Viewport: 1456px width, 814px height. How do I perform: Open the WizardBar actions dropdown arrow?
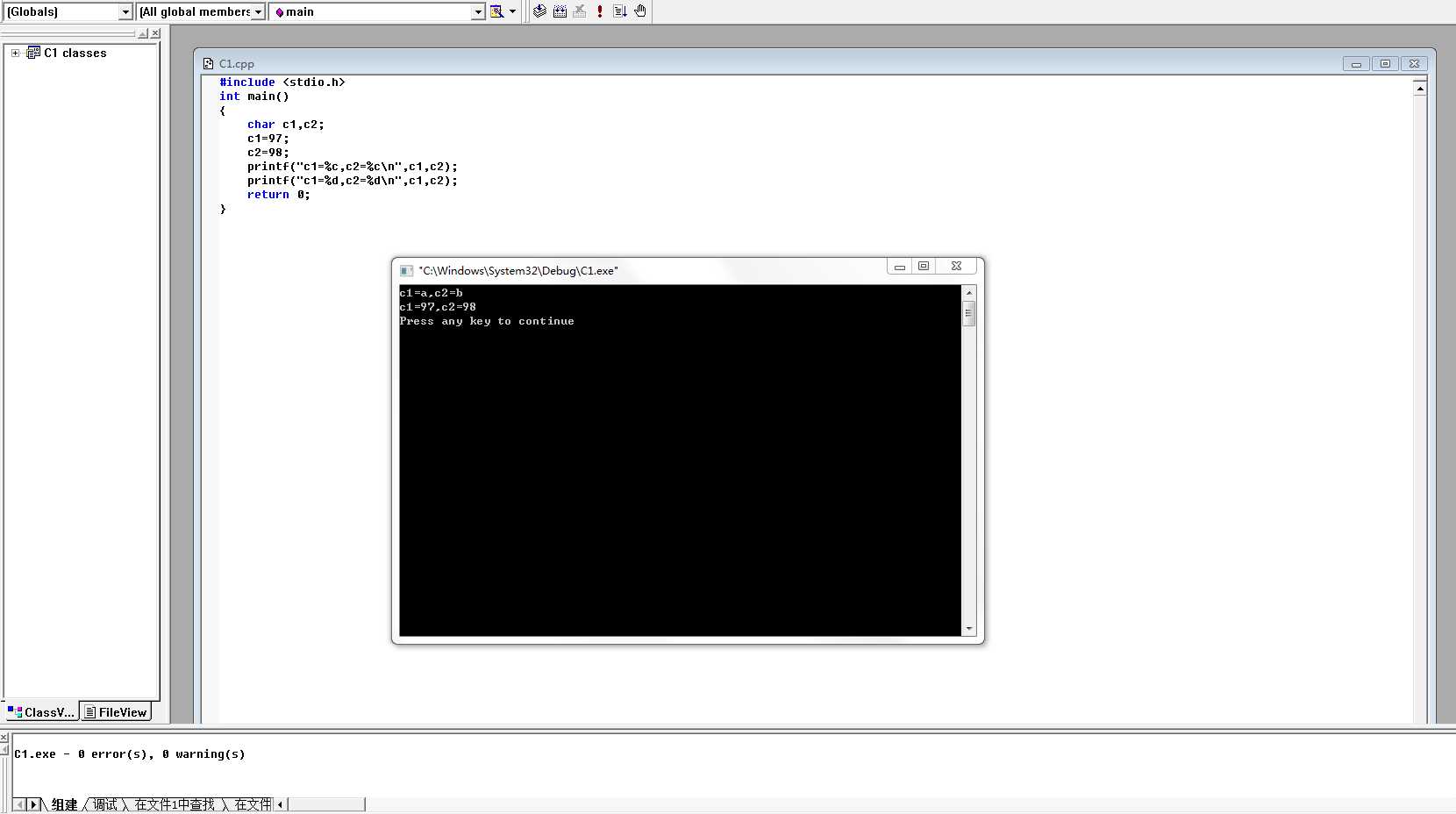coord(513,11)
